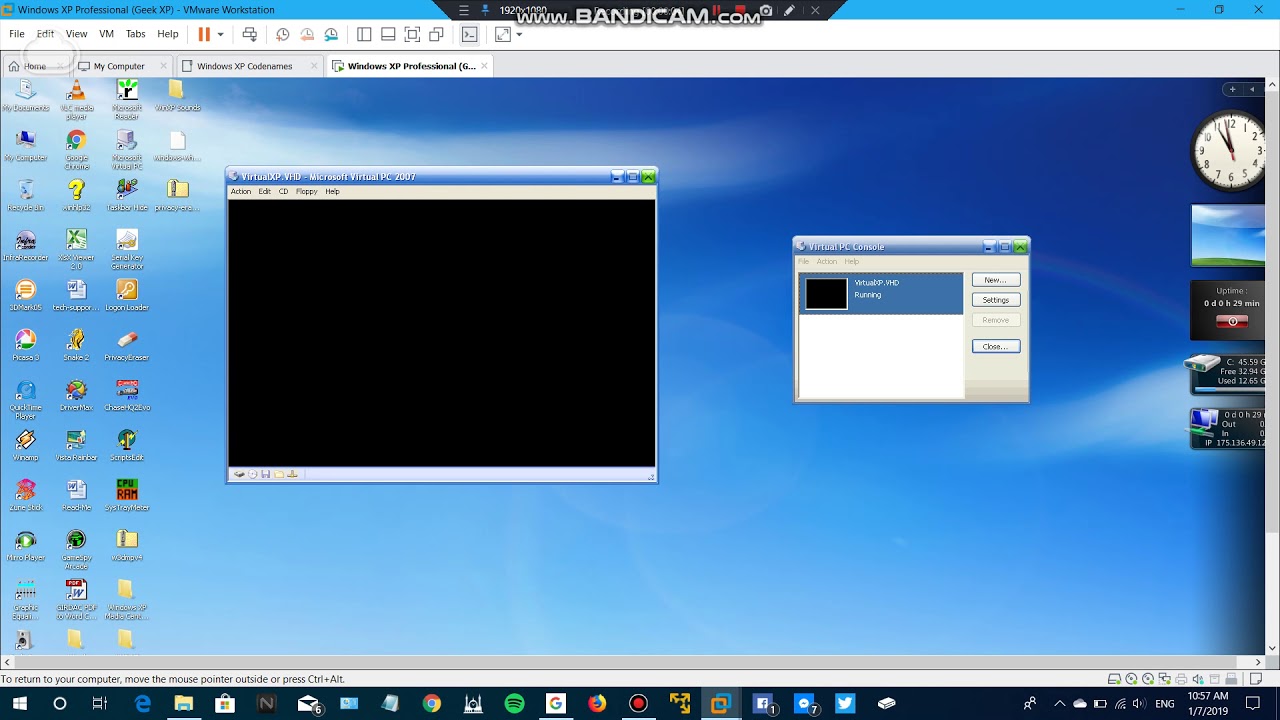This screenshot has height=720, width=1280.
Task: Select Zune Stick desktop icon
Action: 26,495
